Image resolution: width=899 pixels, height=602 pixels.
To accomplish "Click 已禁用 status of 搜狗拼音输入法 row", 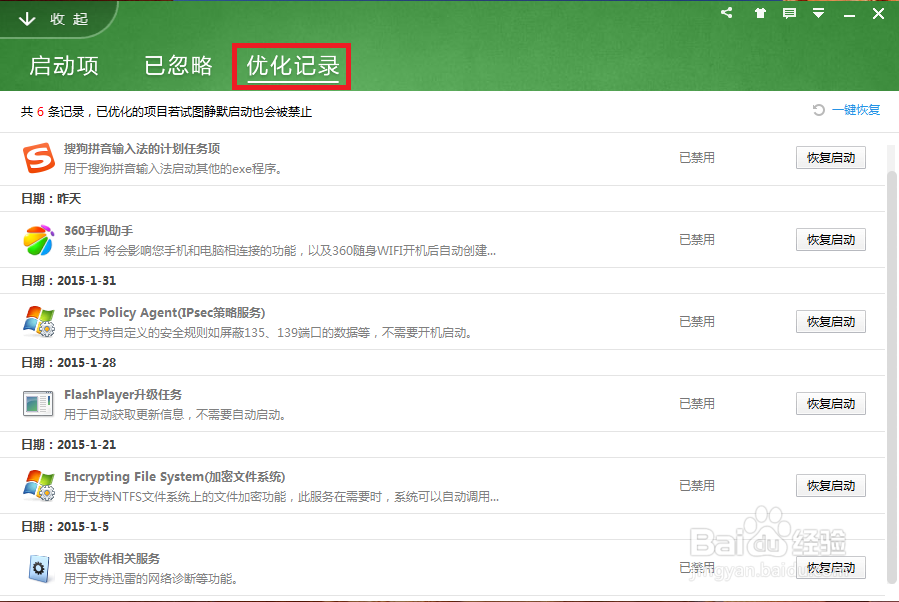I will click(x=697, y=158).
